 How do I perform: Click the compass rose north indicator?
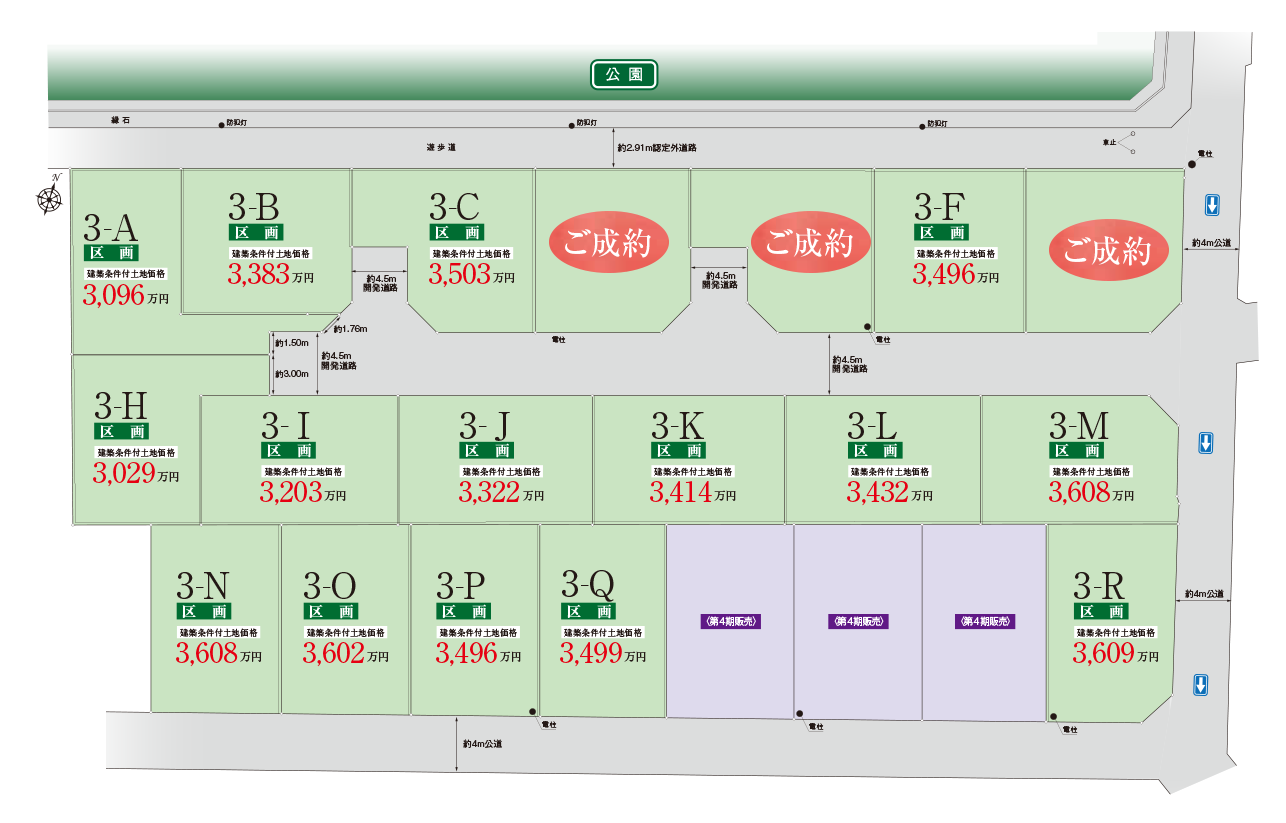[49, 196]
